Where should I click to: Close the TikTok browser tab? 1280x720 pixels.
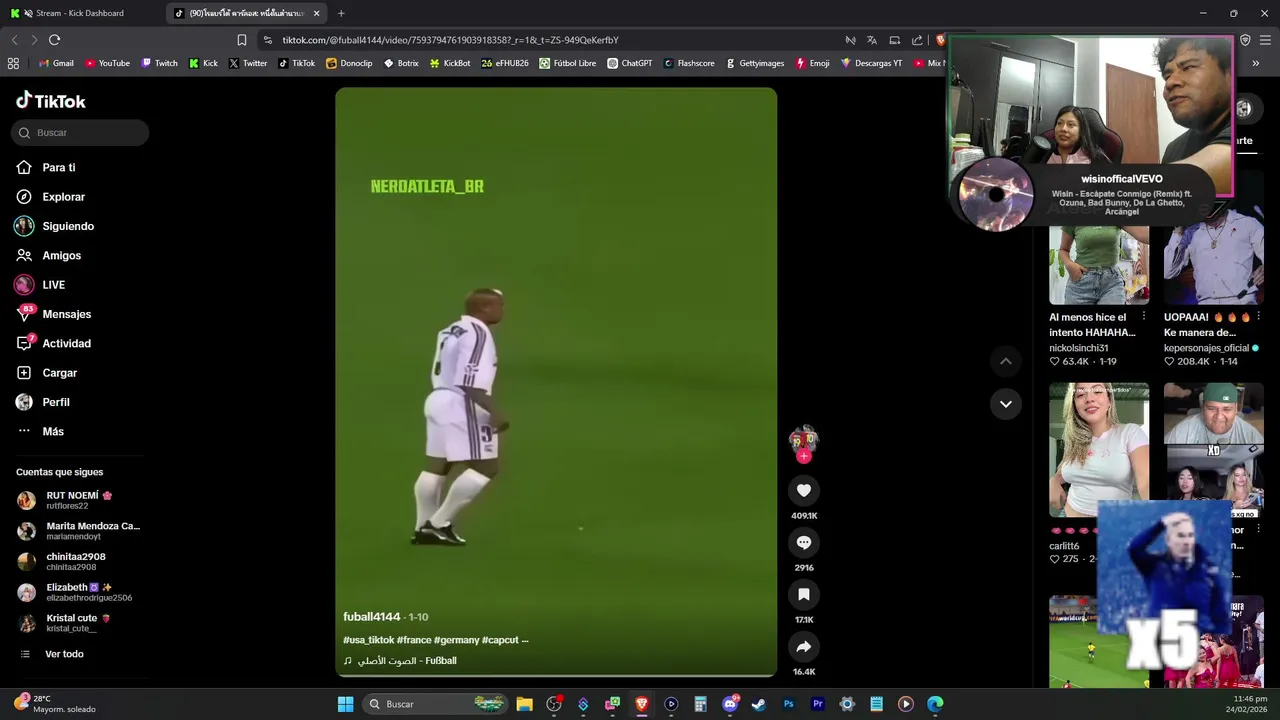click(x=317, y=13)
